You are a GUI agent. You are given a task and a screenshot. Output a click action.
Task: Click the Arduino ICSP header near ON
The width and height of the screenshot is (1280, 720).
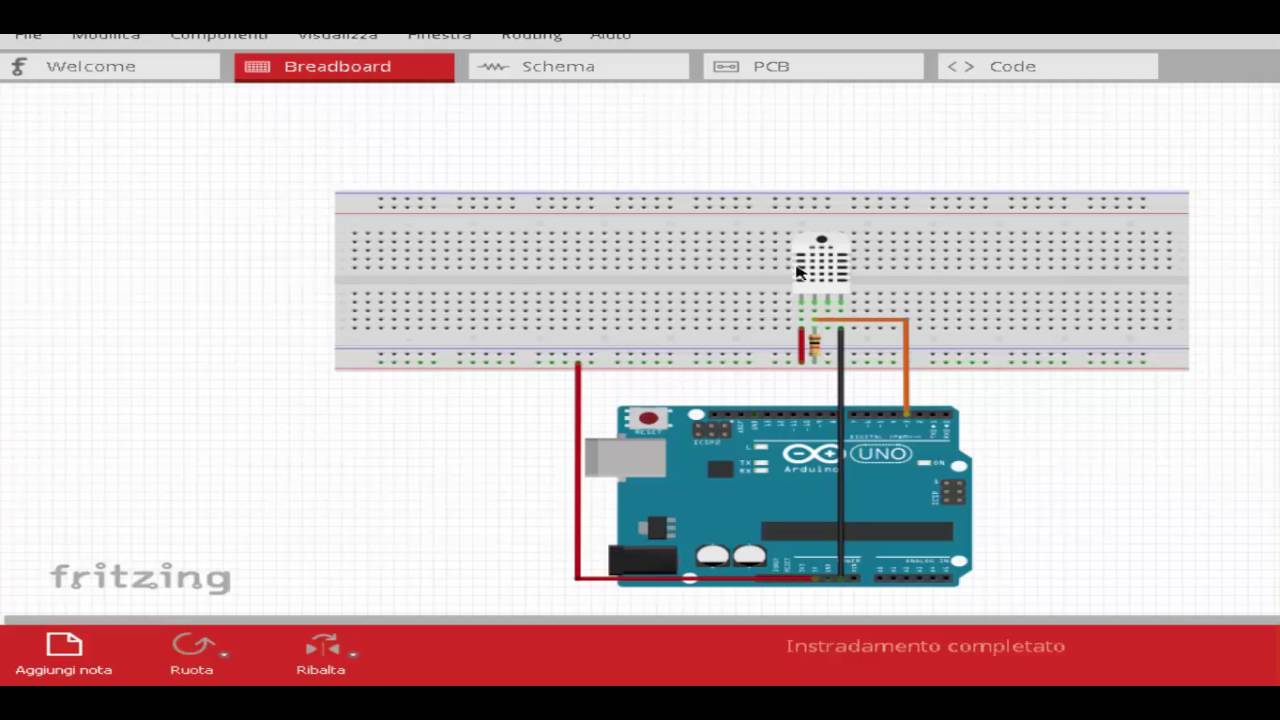point(951,491)
